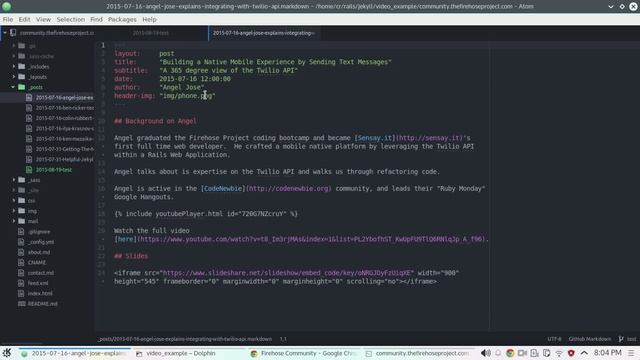Click GitHub Markdown grammar selector
Image resolution: width=640 pixels, height=360 pixels.
(x=590, y=339)
